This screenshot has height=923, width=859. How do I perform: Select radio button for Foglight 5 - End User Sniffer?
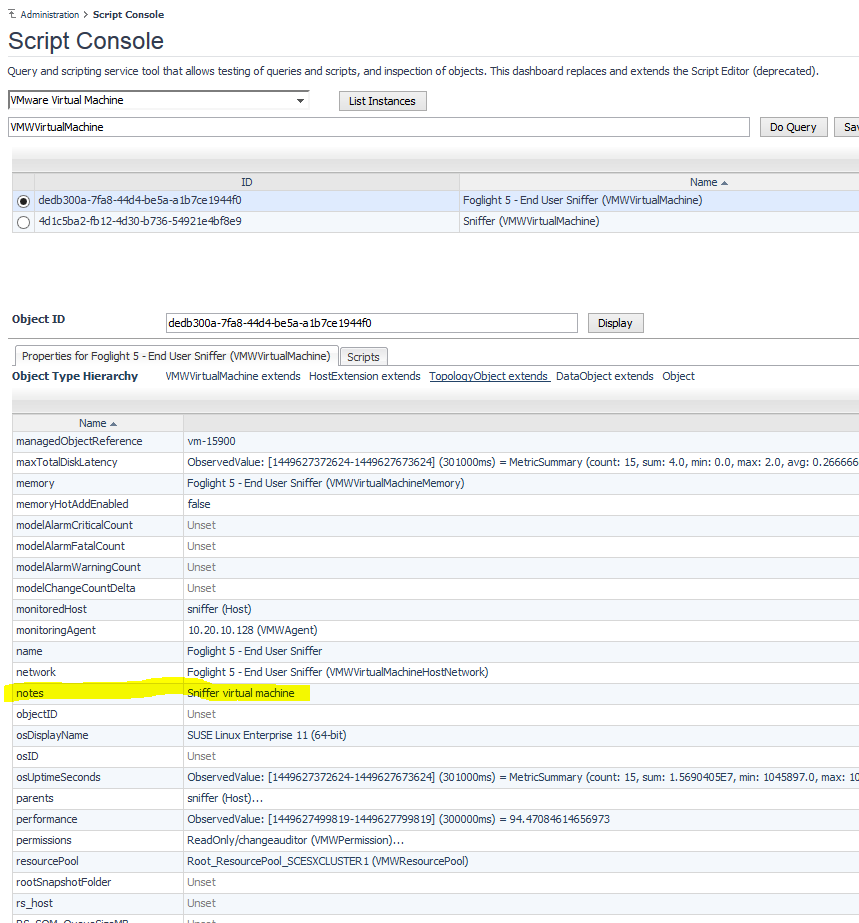click(24, 201)
